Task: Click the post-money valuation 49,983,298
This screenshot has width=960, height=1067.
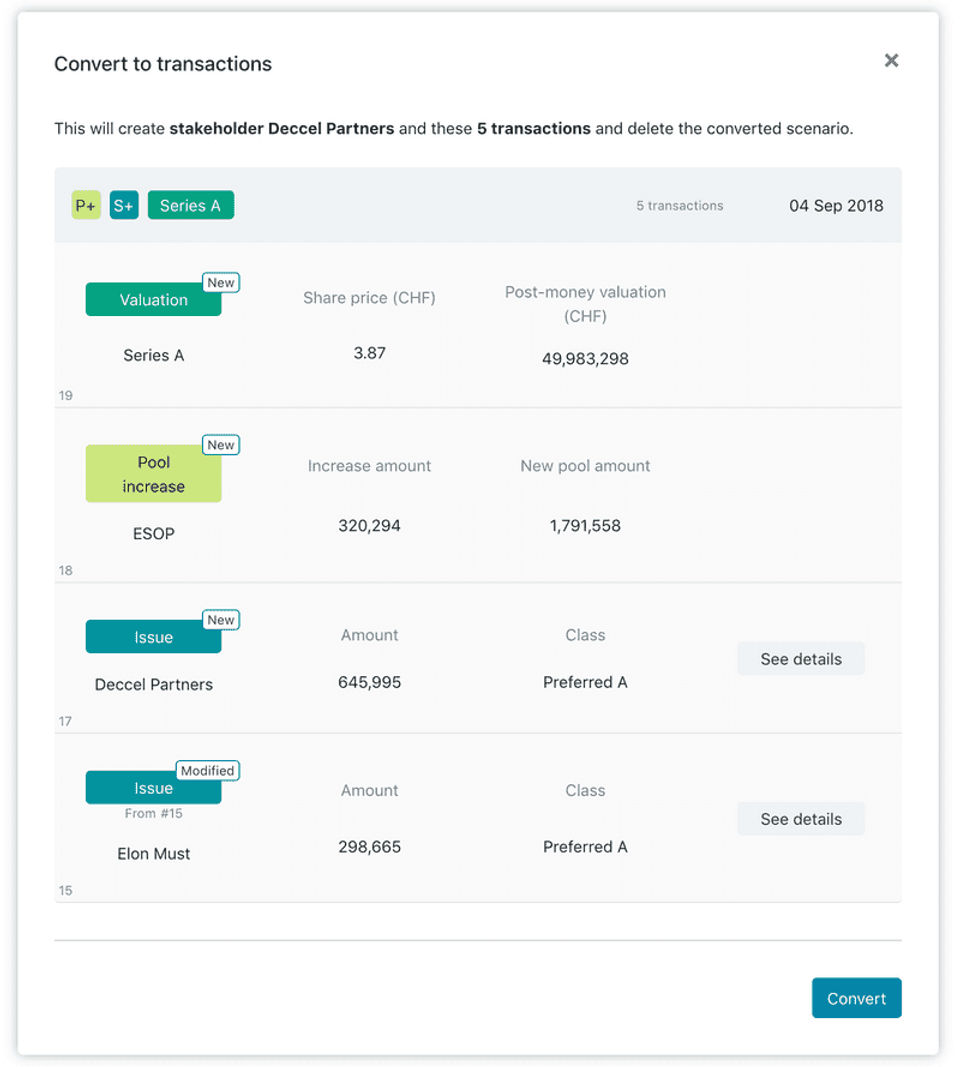Action: [x=585, y=359]
